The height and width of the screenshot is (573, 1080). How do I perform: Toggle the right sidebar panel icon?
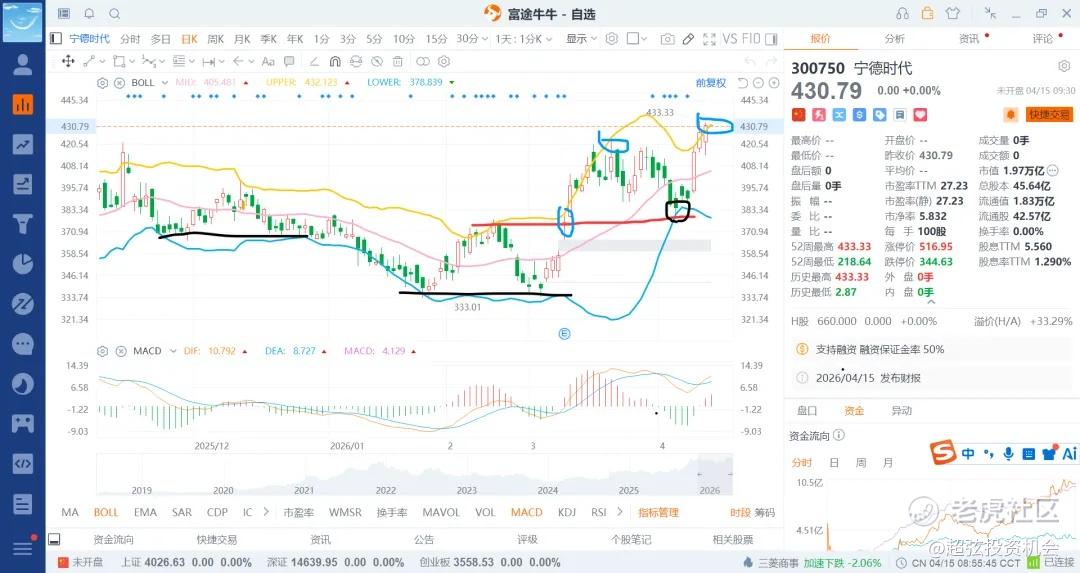point(771,39)
